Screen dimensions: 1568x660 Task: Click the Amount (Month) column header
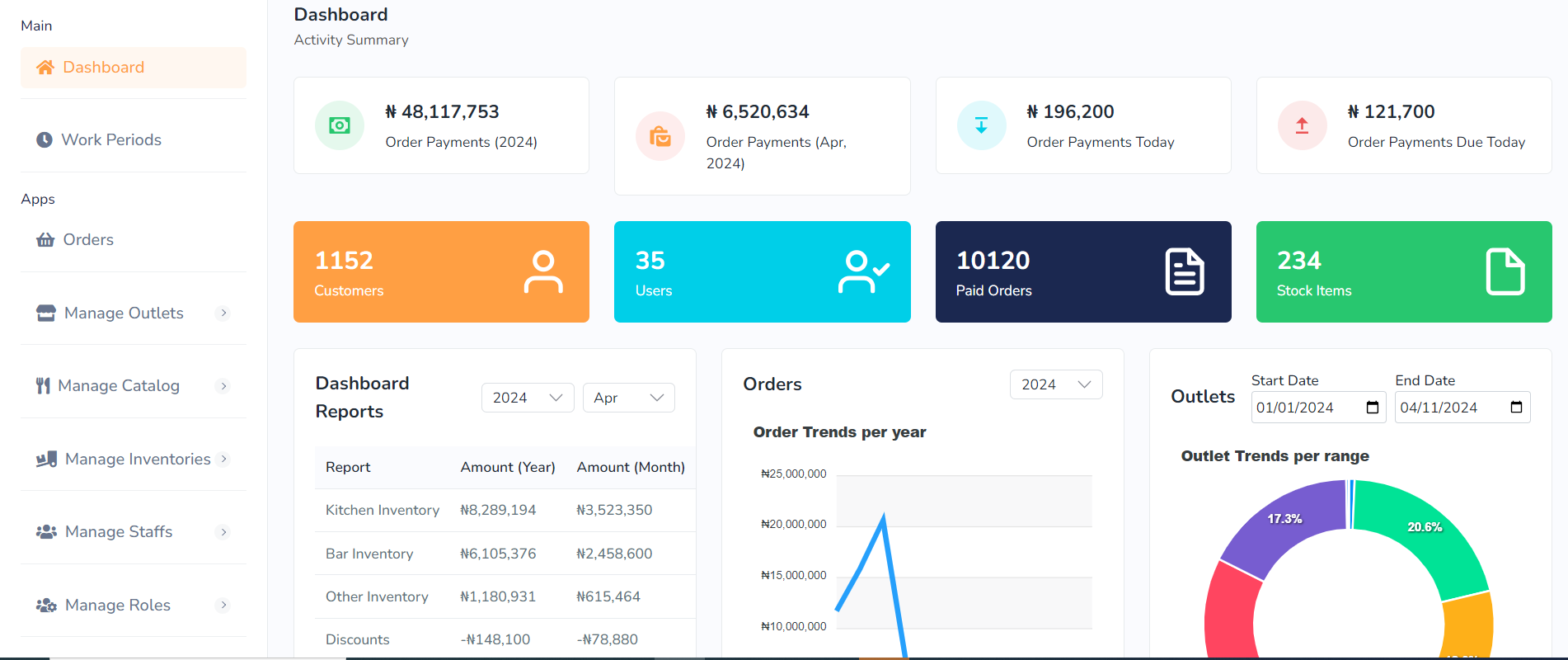tap(631, 468)
